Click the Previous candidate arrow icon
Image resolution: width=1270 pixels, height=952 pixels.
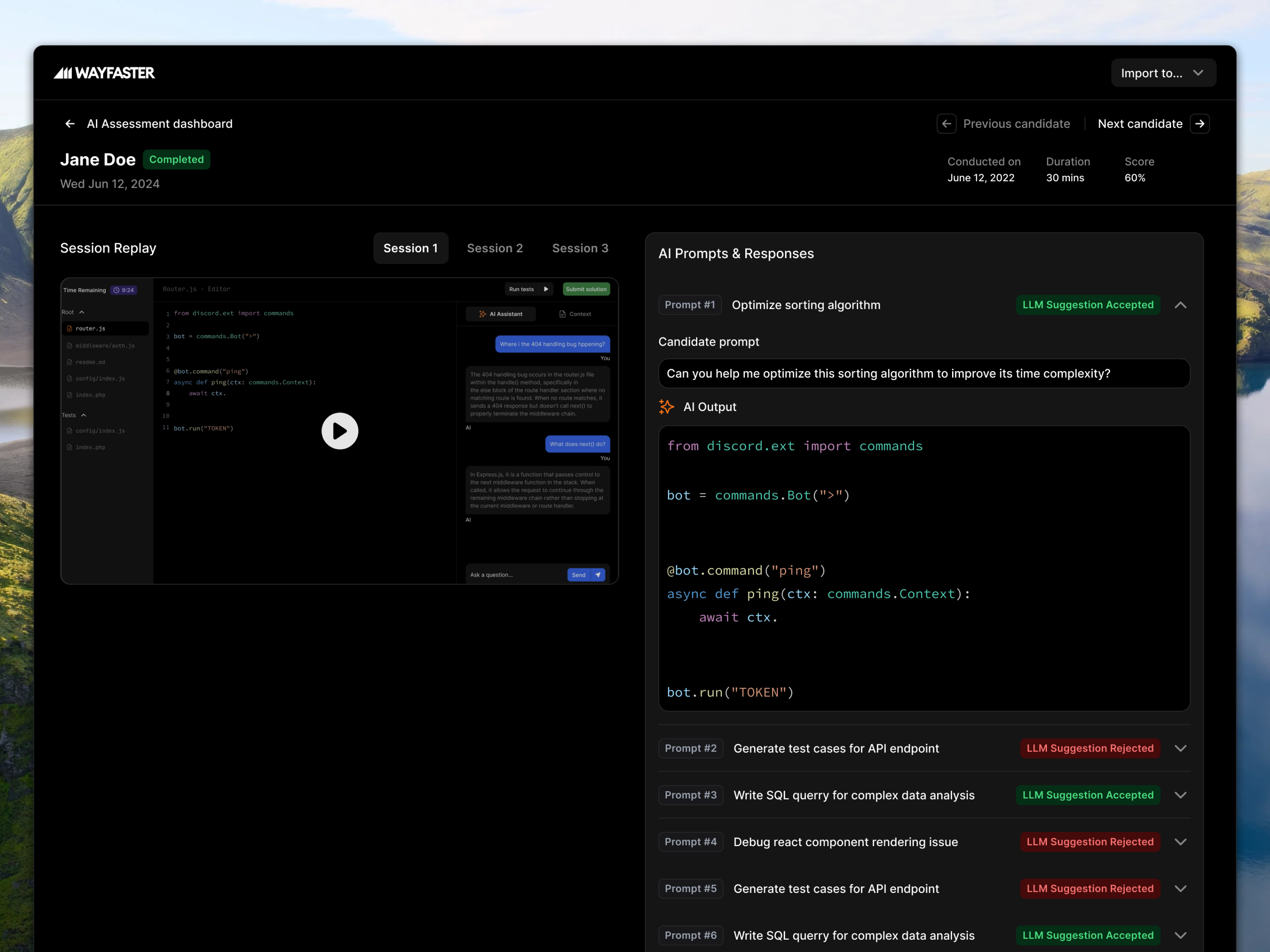(946, 123)
